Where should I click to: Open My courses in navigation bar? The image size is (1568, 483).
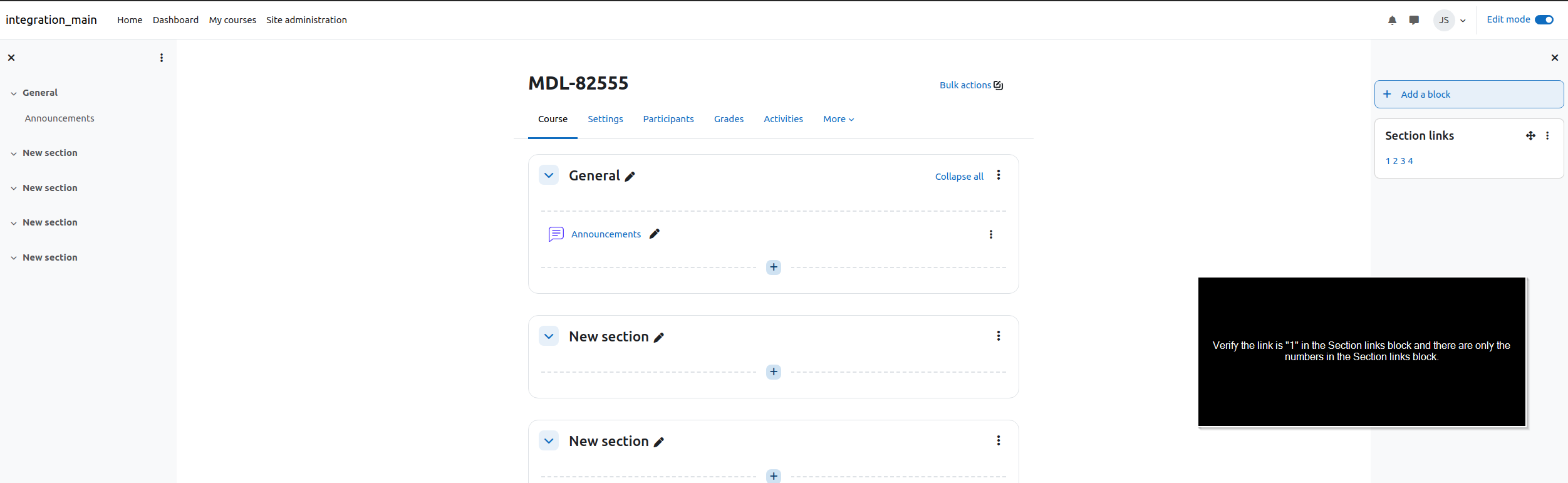click(232, 20)
